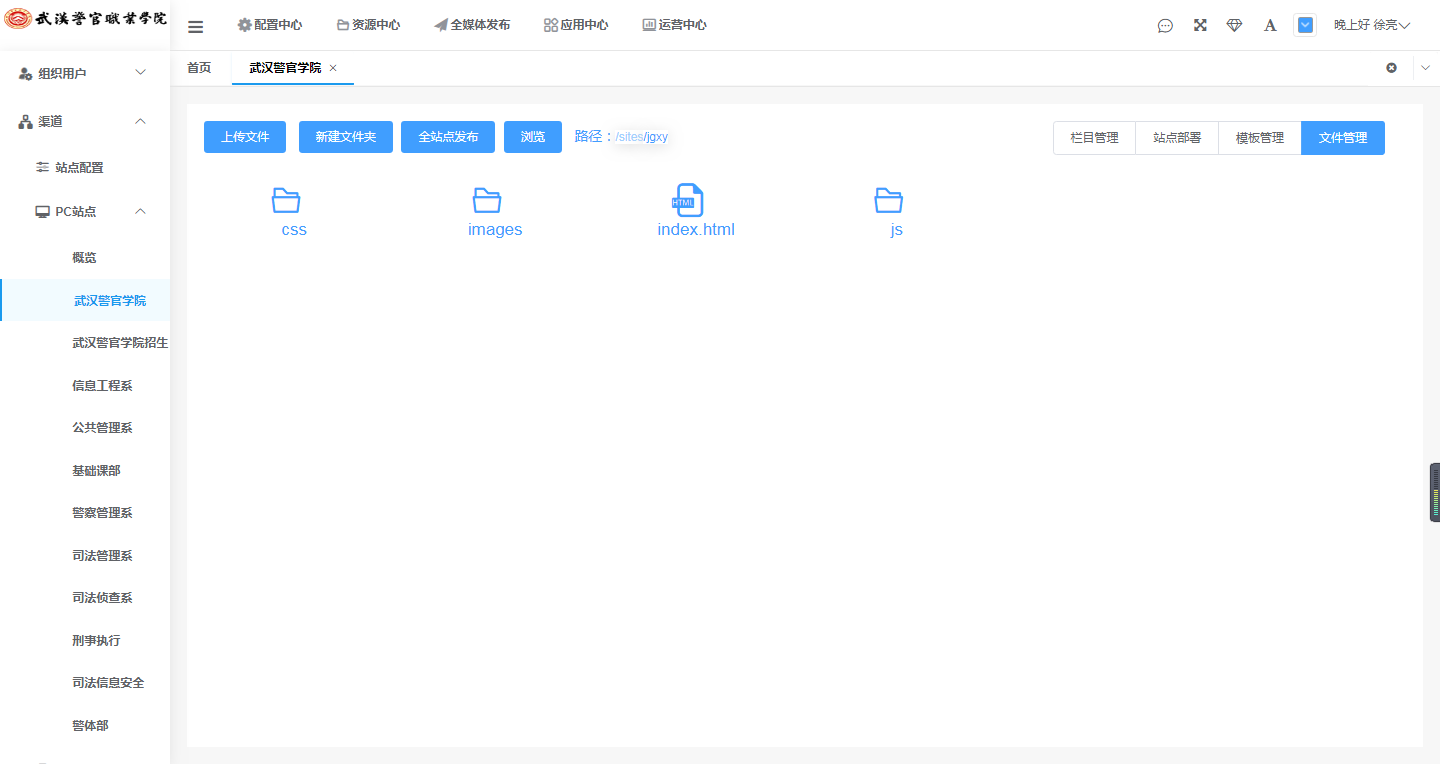Open the user dropdown 徐亮
The image size is (1440, 764).
pyautogui.click(x=1372, y=25)
